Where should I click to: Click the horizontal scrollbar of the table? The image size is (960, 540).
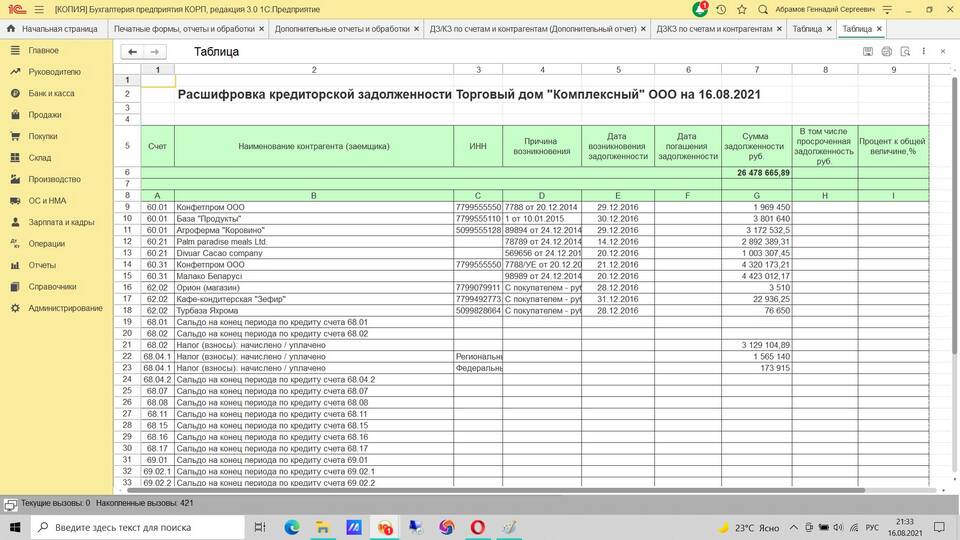pyautogui.click(x=496, y=490)
